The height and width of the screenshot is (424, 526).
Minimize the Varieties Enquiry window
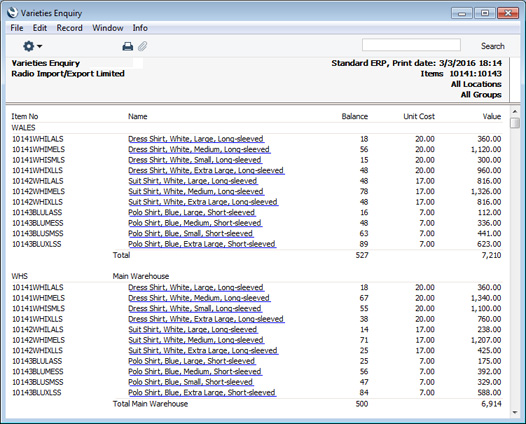[462, 13]
